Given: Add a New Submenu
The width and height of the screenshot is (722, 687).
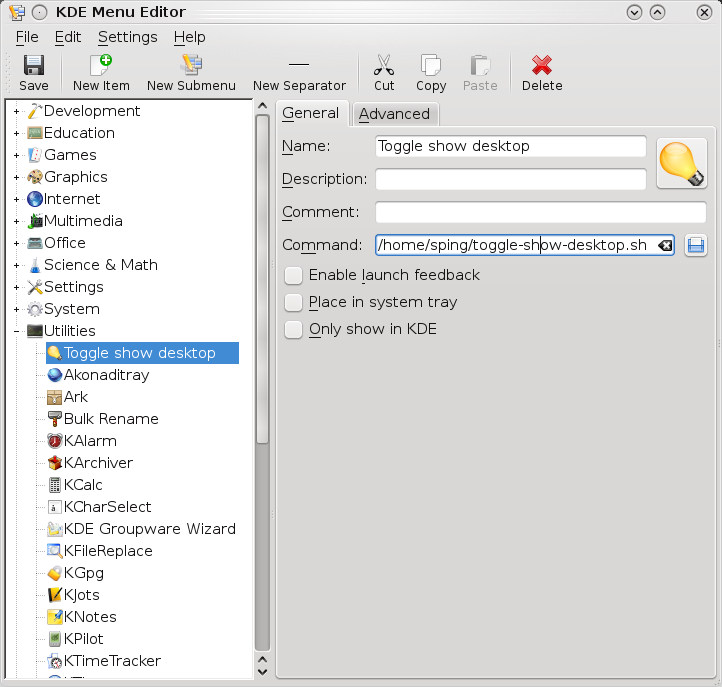Looking at the screenshot, I should coord(191,73).
